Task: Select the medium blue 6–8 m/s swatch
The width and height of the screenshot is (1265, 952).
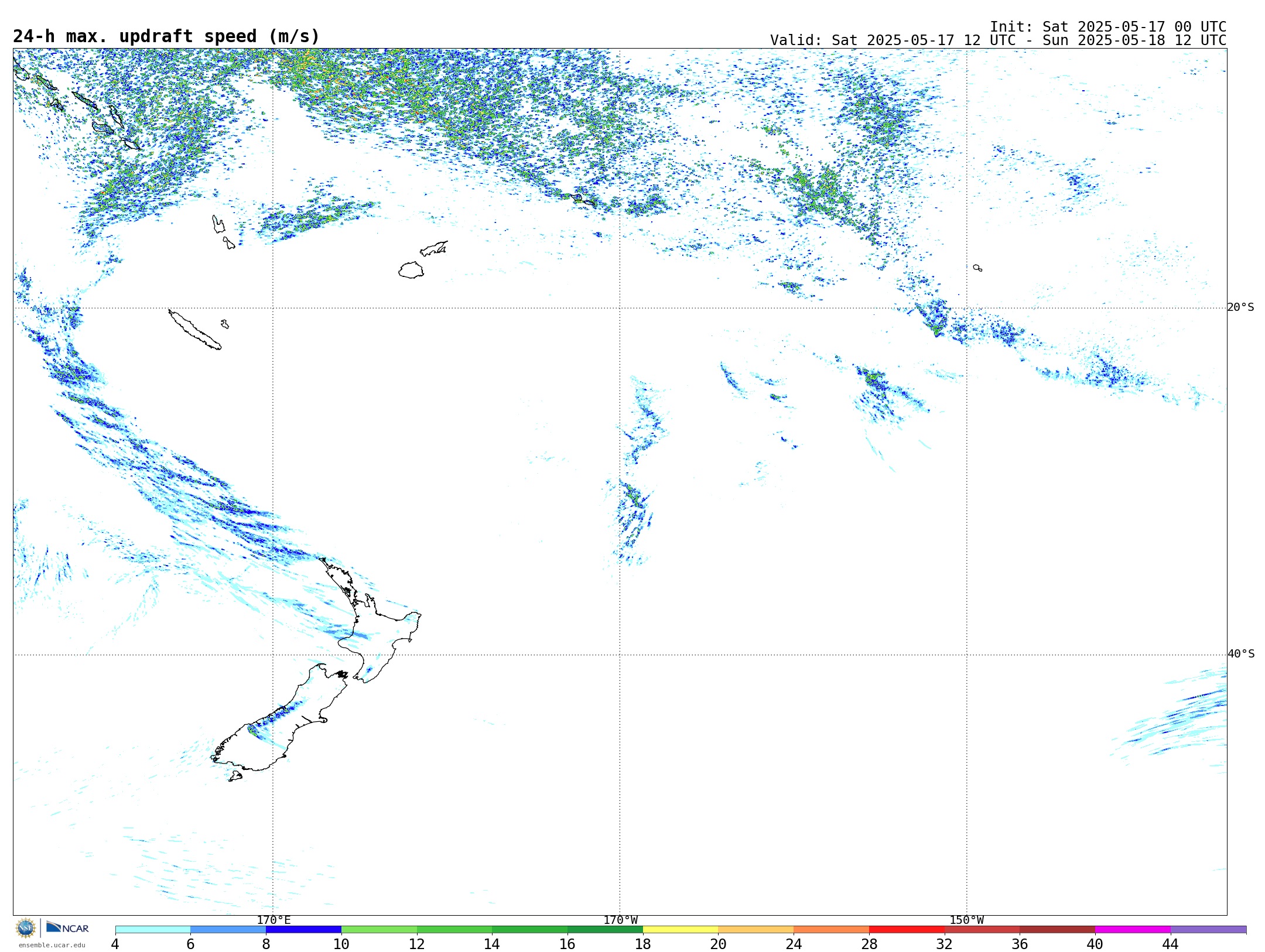Action: [x=228, y=930]
